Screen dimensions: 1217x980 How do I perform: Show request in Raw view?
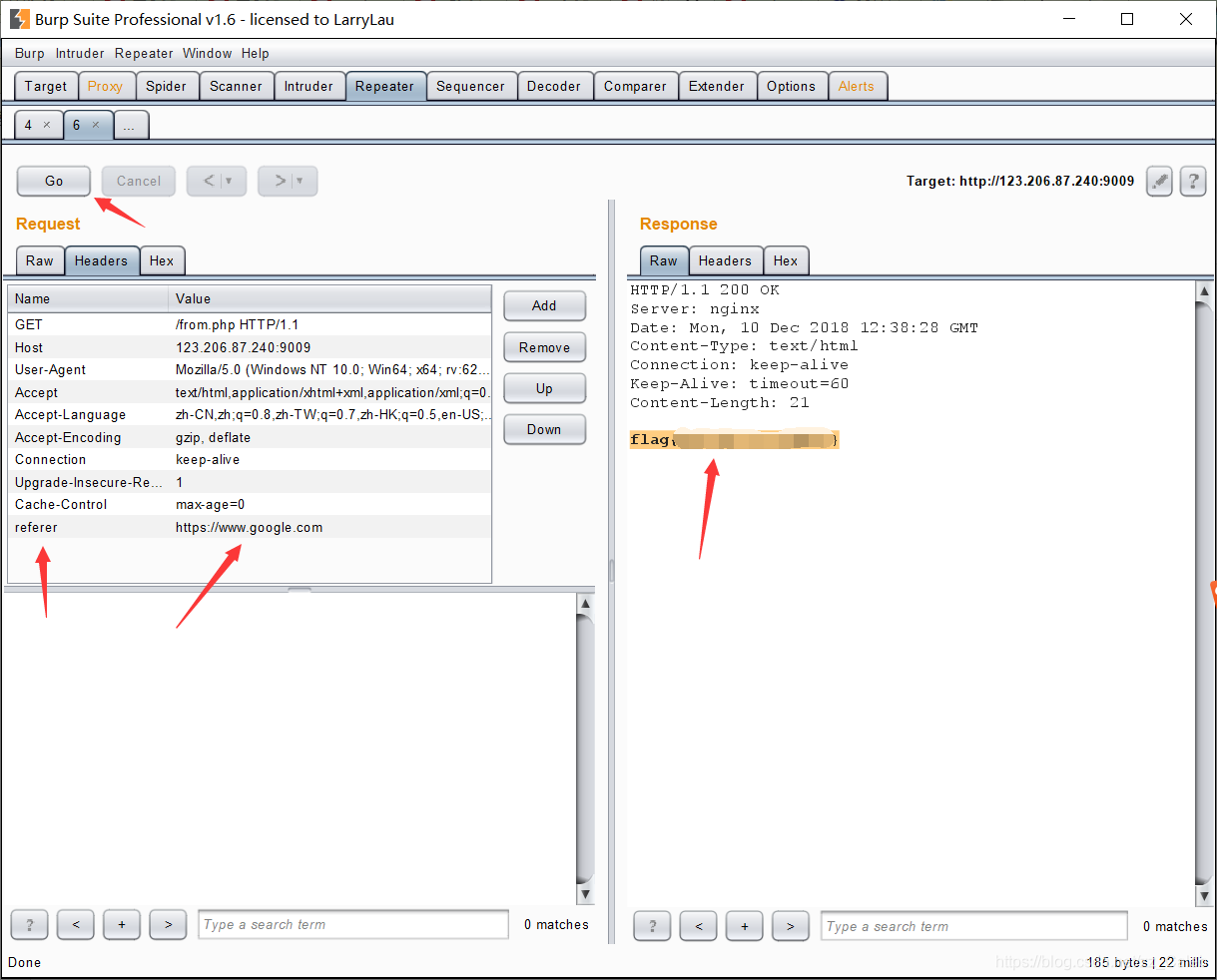click(40, 260)
